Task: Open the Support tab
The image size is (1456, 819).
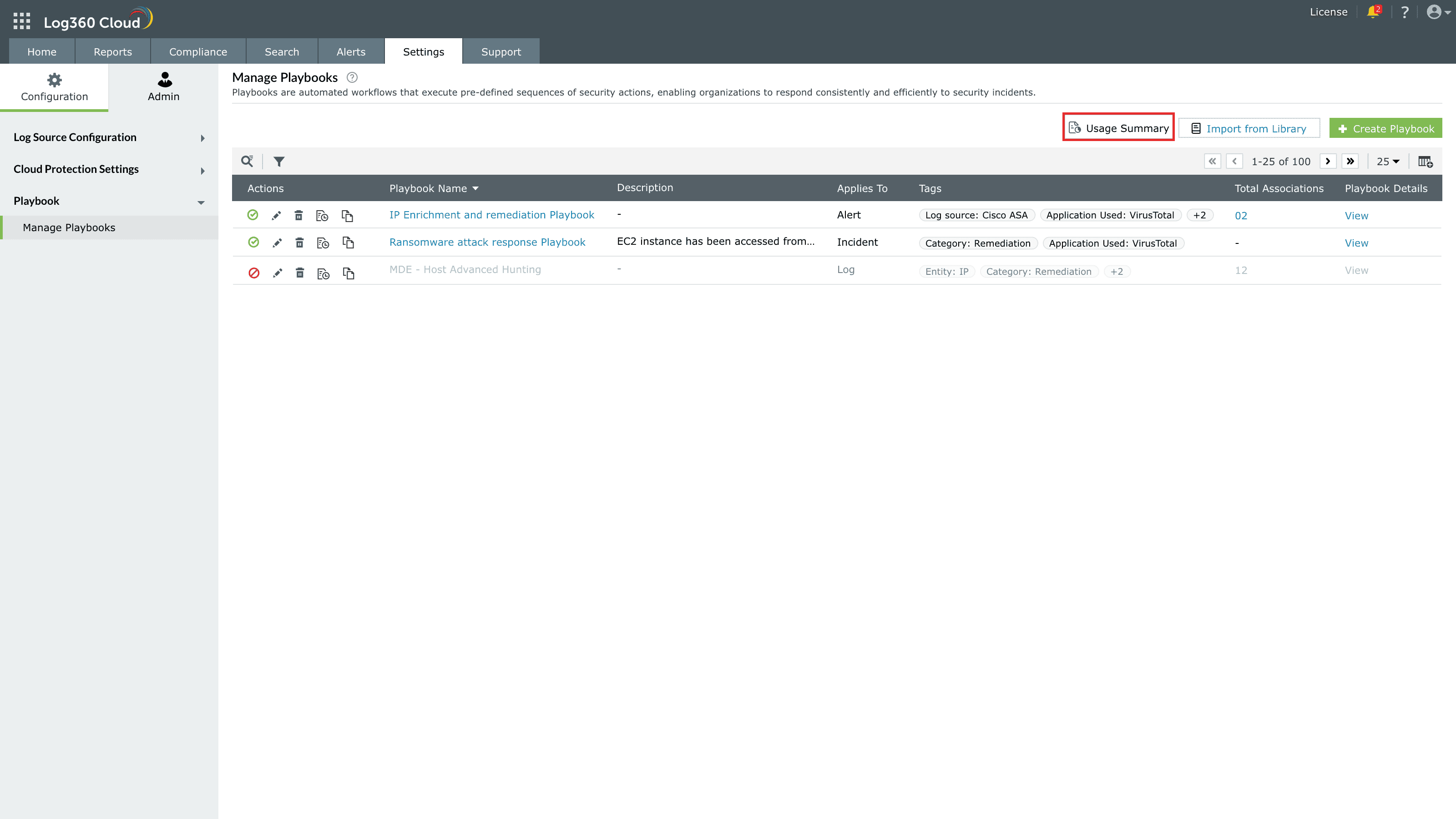Action: coord(501,51)
